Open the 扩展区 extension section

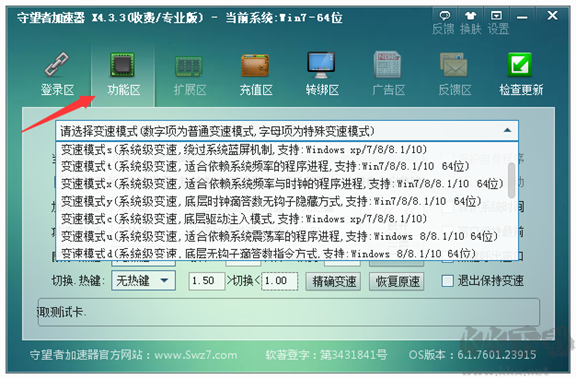coord(190,75)
